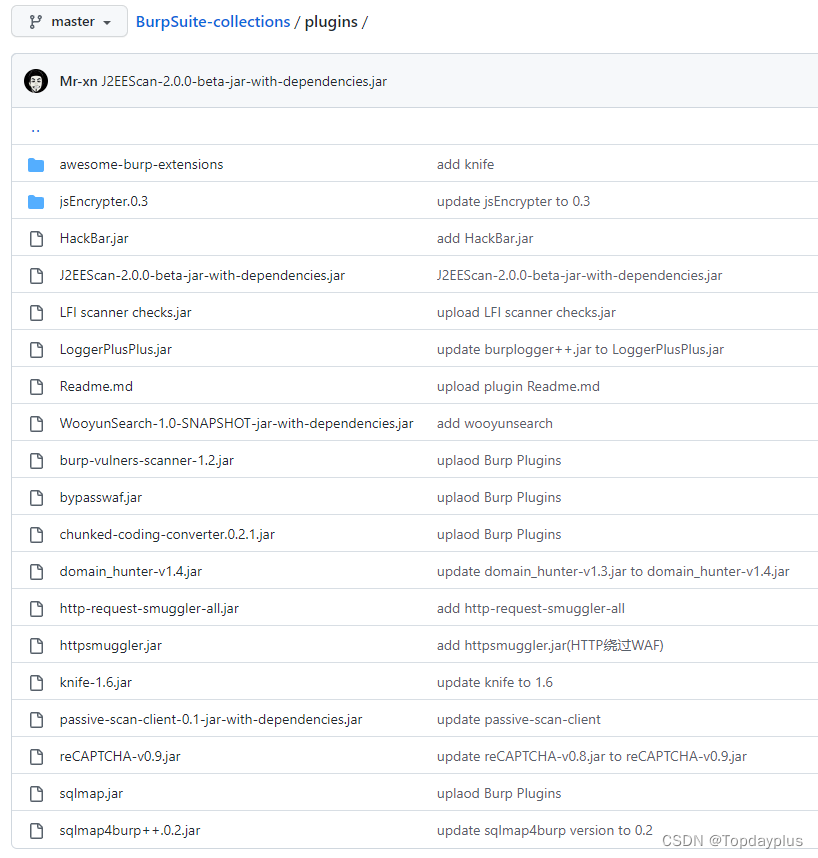Viewport: 818px width, 858px height.
Task: Open commit 'upload LFI scanner checks.jar'
Action: pyautogui.click(x=526, y=312)
